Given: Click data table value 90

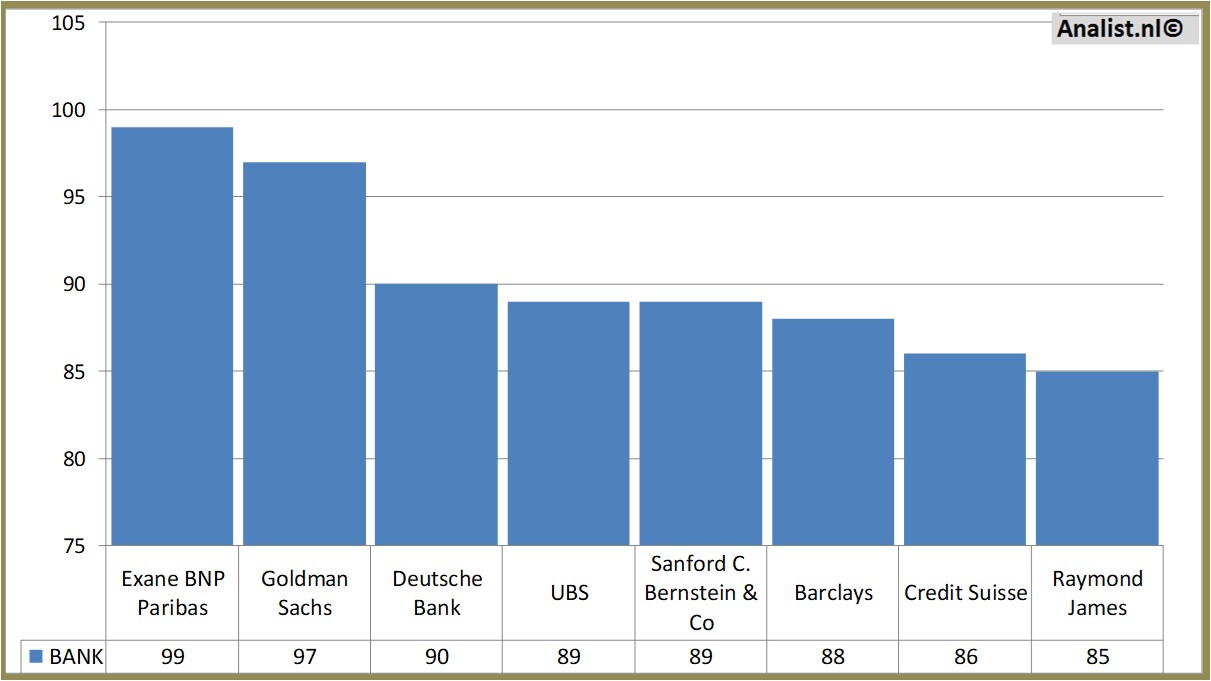Looking at the screenshot, I should [x=436, y=657].
